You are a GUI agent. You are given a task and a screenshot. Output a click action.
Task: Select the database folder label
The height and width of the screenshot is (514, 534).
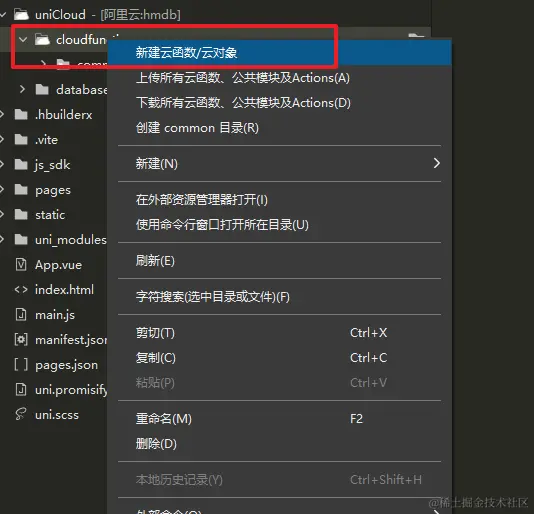pos(82,90)
